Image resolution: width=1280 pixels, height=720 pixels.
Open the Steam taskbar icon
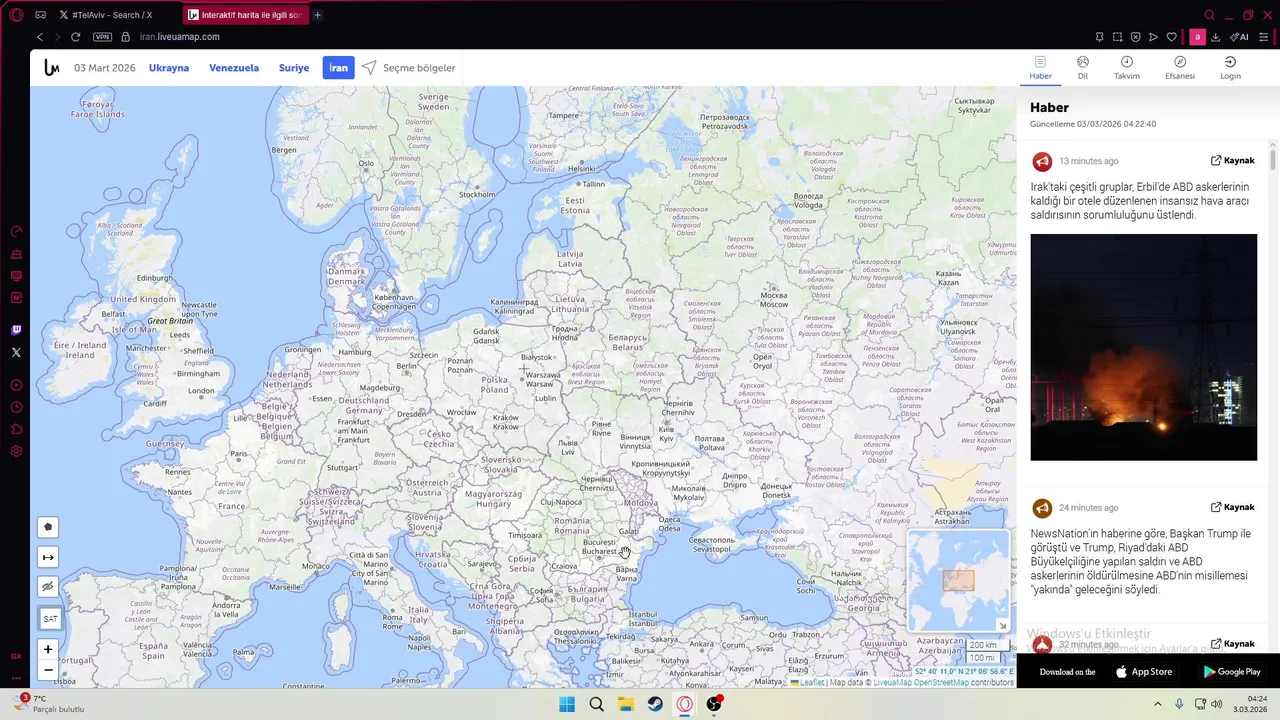click(x=655, y=704)
